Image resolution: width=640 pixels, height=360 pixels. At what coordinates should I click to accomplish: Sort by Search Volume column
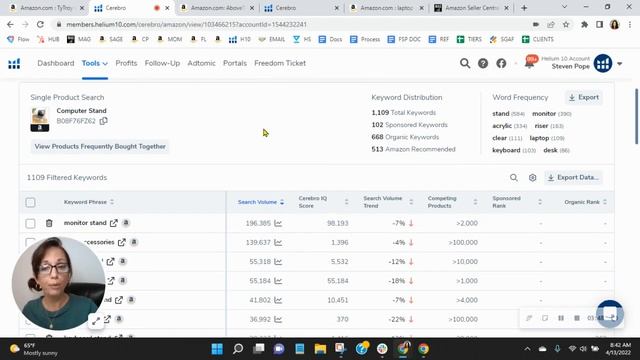tap(282, 202)
